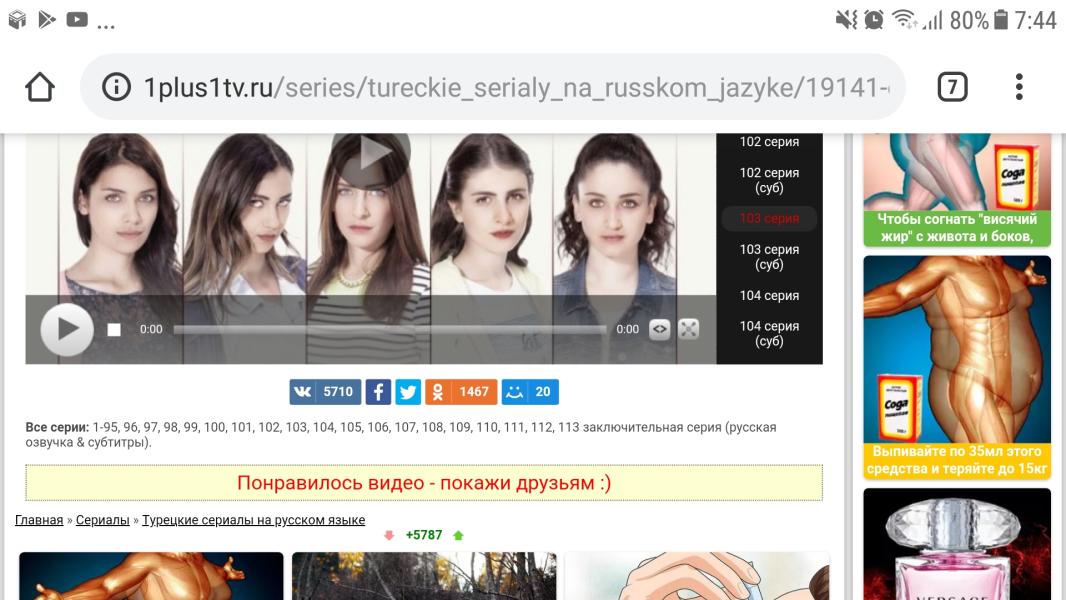Screen dimensions: 1066x600
Task: Click the large play button in the video player
Action: tap(67, 330)
